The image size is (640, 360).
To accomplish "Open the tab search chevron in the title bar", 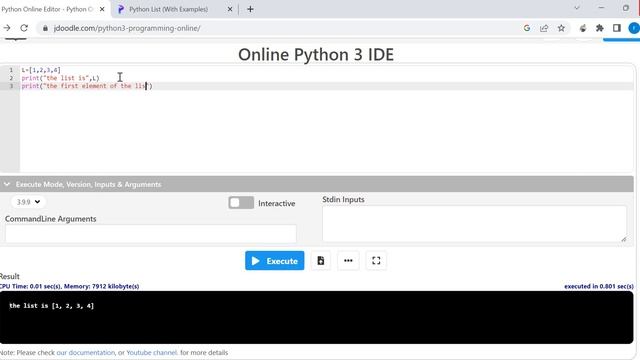I will tap(577, 8).
